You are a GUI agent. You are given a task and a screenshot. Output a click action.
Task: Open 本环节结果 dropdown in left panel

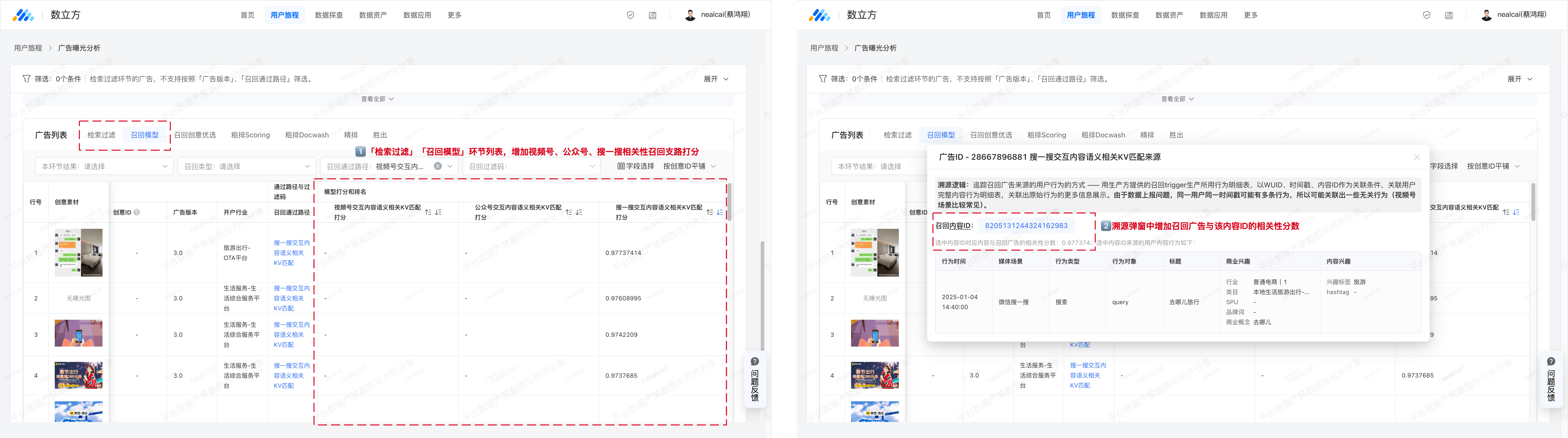tap(104, 166)
